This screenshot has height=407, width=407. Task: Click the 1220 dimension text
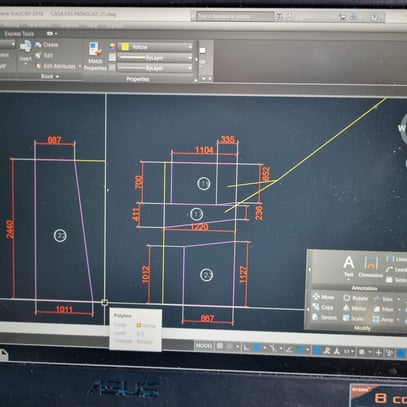point(200,227)
